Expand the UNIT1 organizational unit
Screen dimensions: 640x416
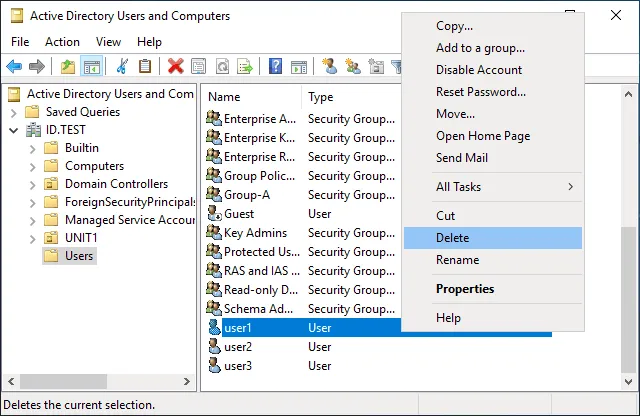[32, 238]
